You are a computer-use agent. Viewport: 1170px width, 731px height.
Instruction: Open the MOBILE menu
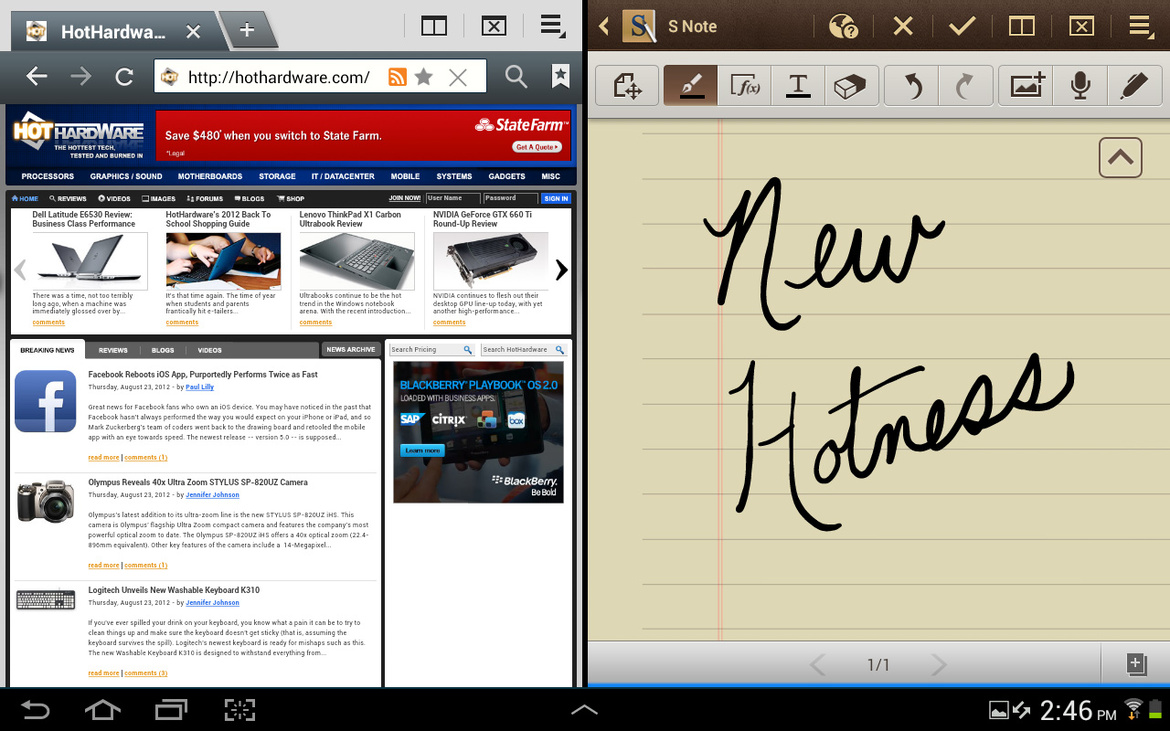pos(405,177)
